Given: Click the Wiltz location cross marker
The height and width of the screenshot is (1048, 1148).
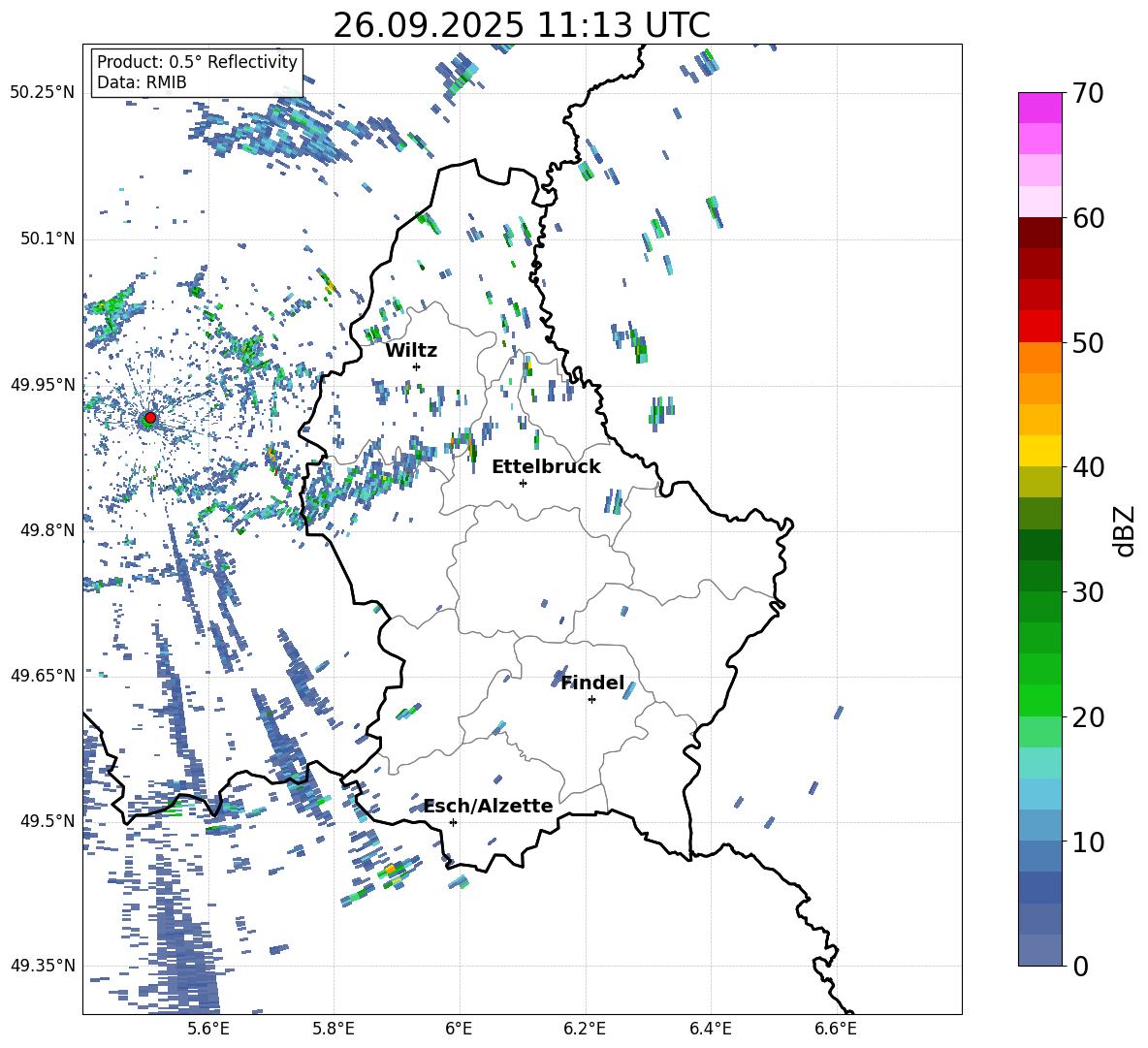Looking at the screenshot, I should 417,366.
